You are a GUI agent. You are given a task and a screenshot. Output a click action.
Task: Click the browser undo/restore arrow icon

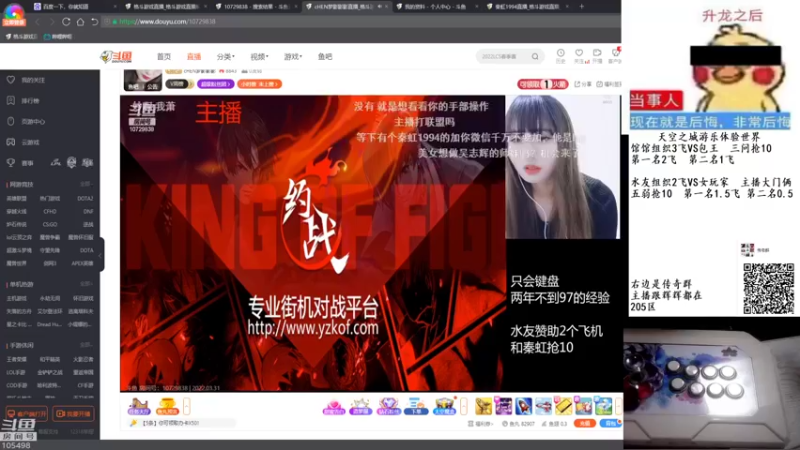[95, 22]
